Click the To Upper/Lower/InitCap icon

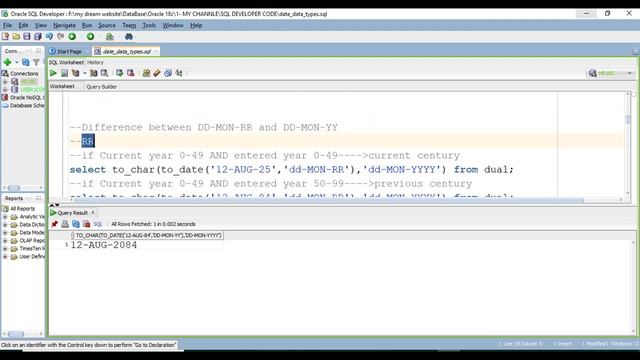pyautogui.click(x=179, y=73)
